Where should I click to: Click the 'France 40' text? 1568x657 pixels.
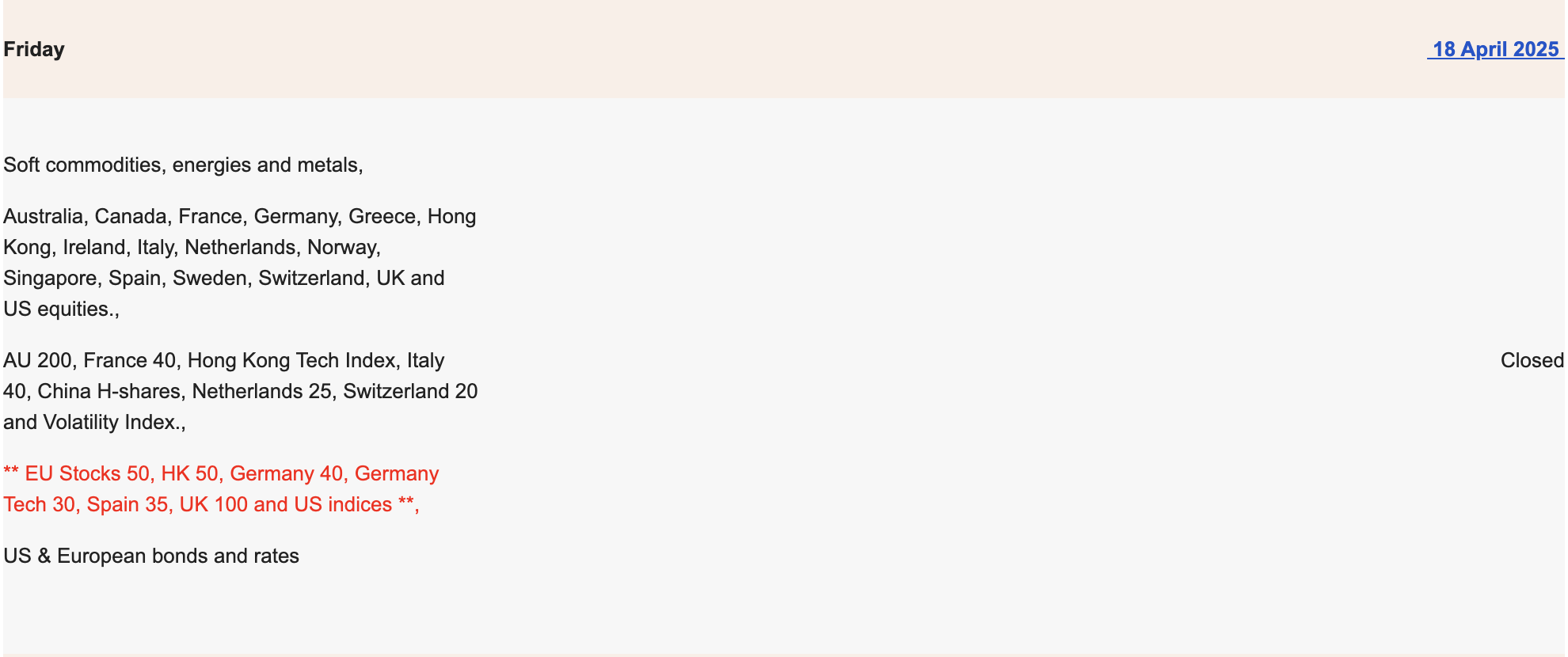[129, 361]
